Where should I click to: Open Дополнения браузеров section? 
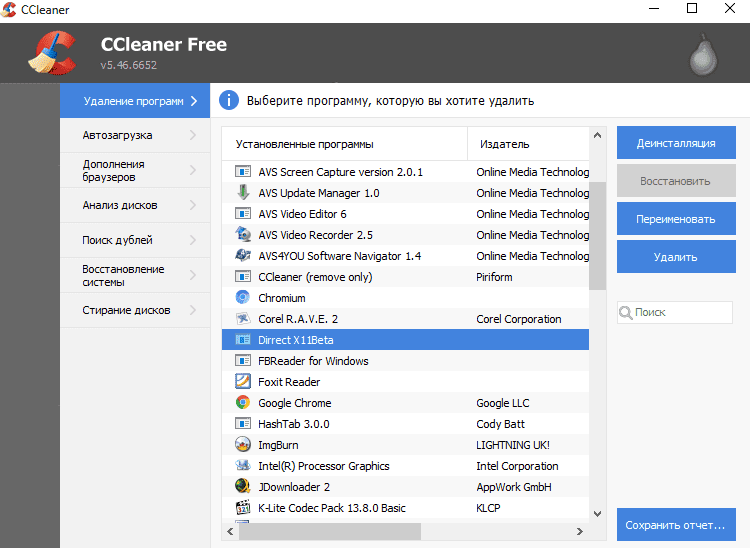click(135, 170)
